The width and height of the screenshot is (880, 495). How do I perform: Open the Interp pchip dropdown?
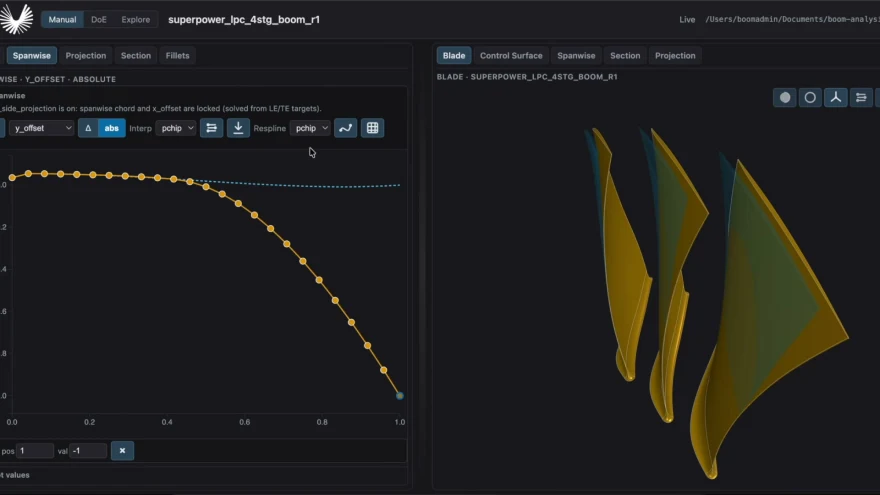(176, 128)
